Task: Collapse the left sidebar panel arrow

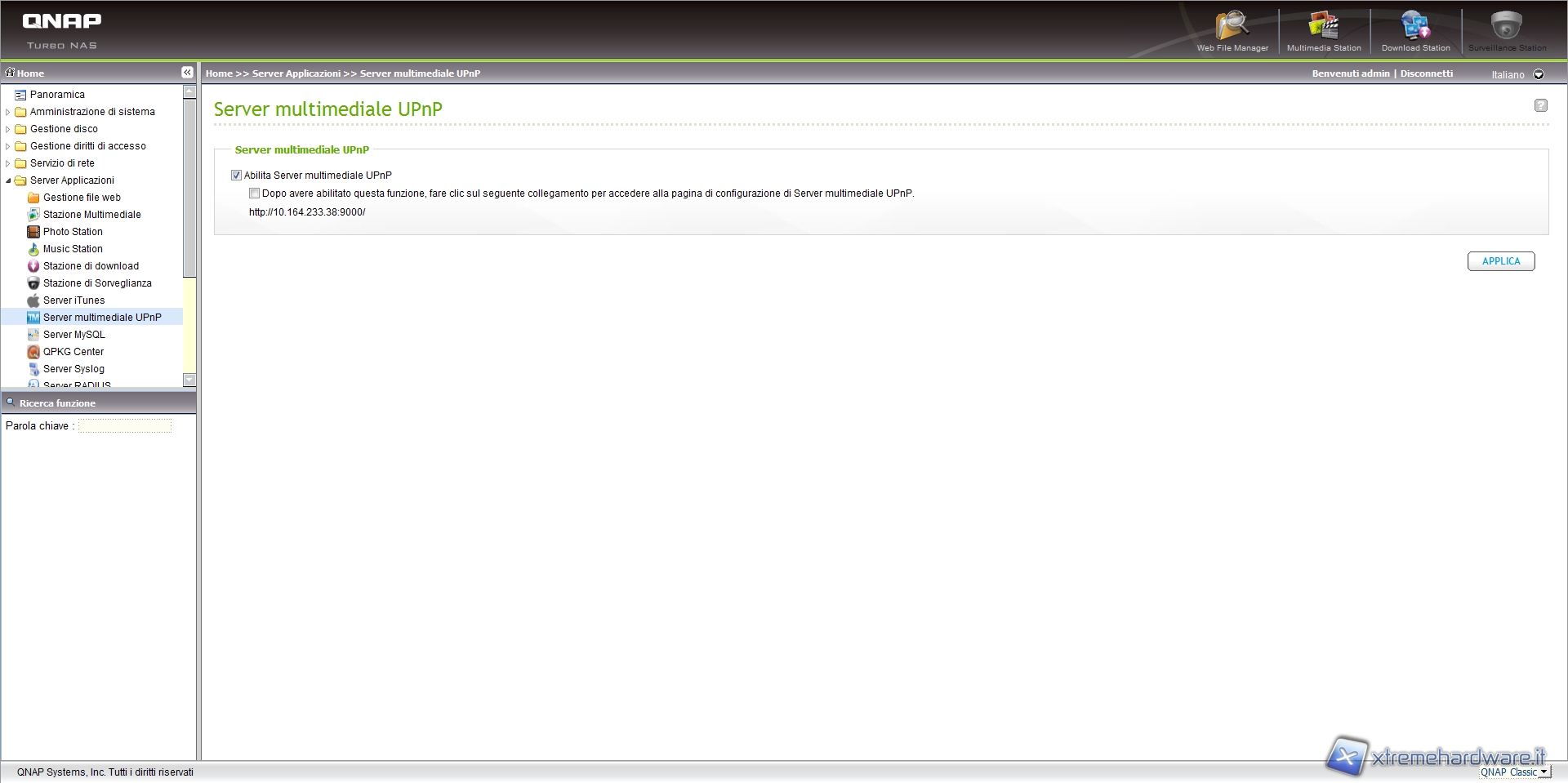Action: click(187, 73)
